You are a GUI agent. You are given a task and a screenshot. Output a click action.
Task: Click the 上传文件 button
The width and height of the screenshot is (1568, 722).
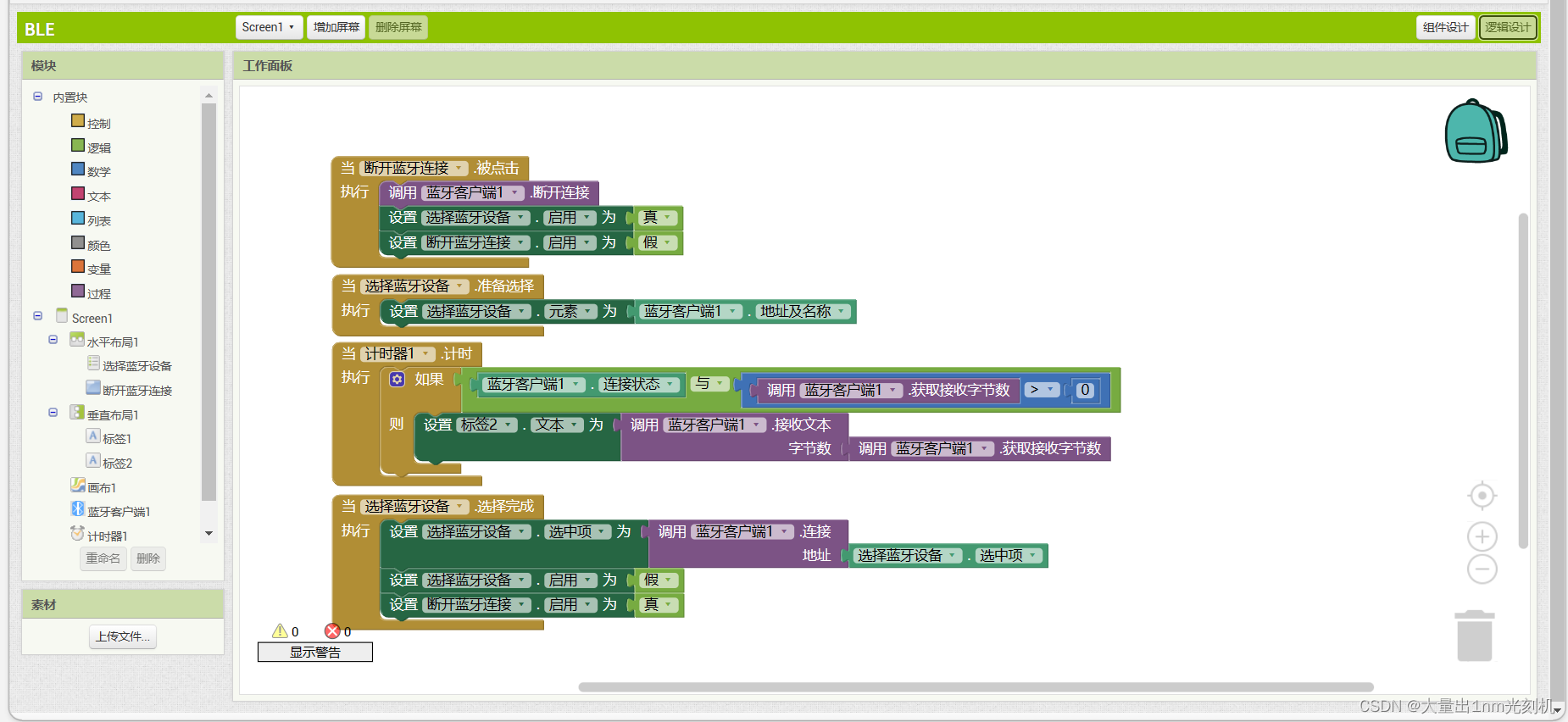click(x=123, y=636)
